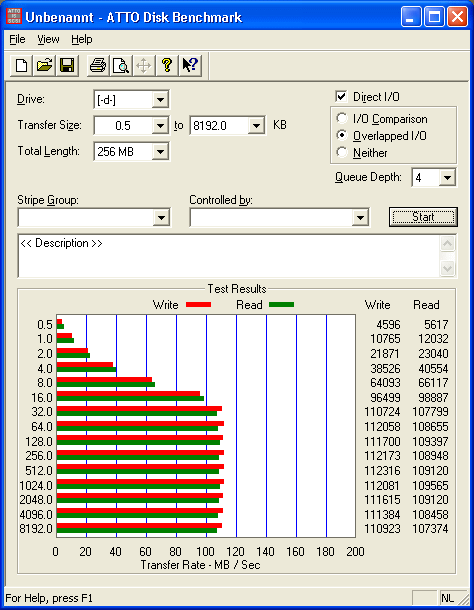Viewport: 474px width, 610px height.
Task: Click Description scrollbar down arrow
Action: (x=448, y=268)
